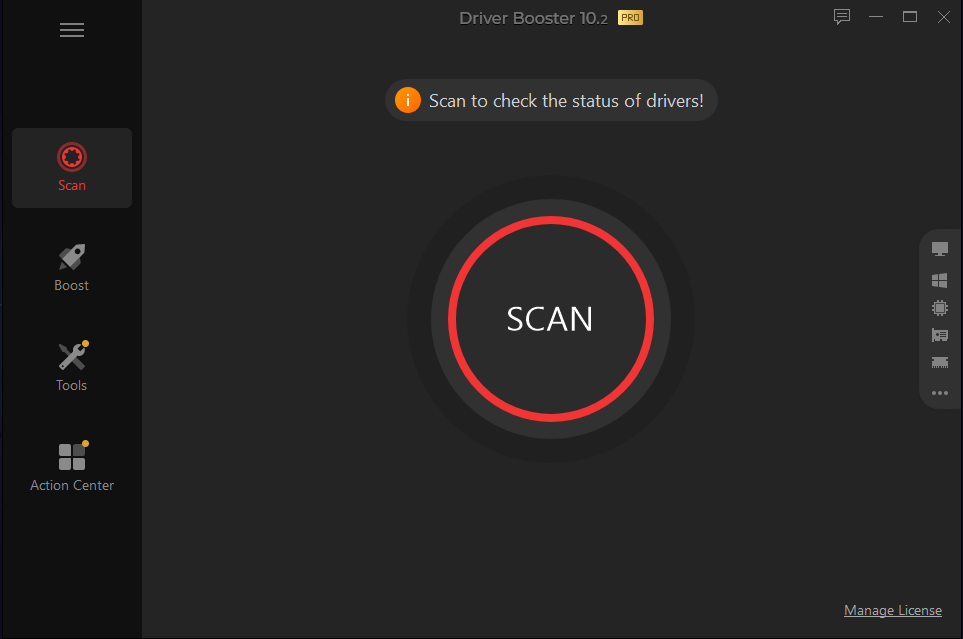View memory RAM info icon
The height and width of the screenshot is (639, 963).
tap(940, 363)
